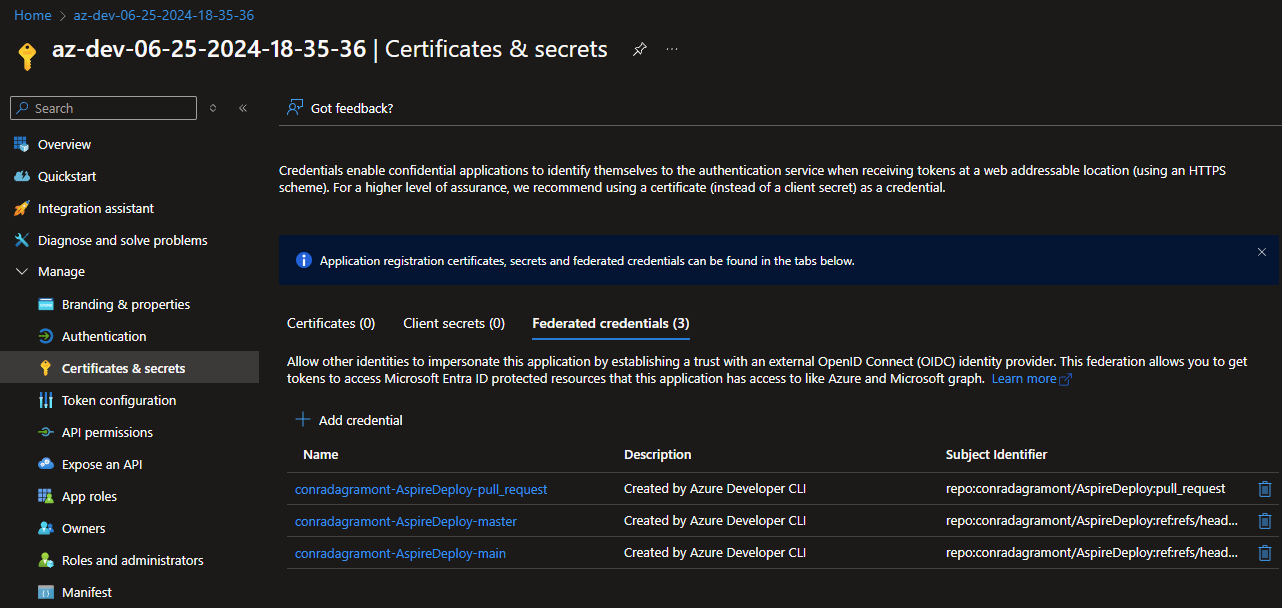Screen dimensions: 1282x608
Task: Click the Description column header
Action: pos(658,454)
